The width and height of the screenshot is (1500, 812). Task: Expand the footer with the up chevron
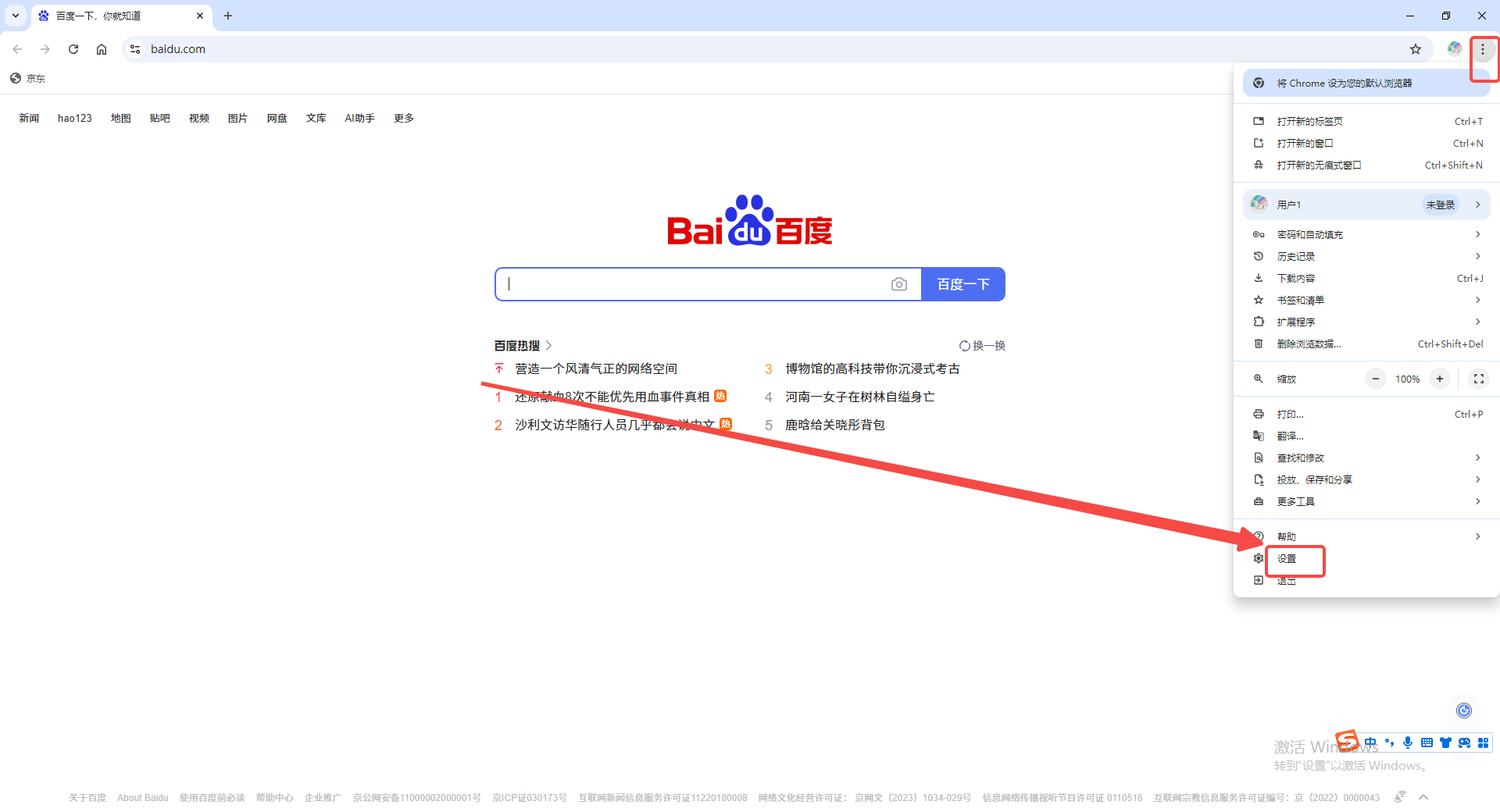(1423, 797)
